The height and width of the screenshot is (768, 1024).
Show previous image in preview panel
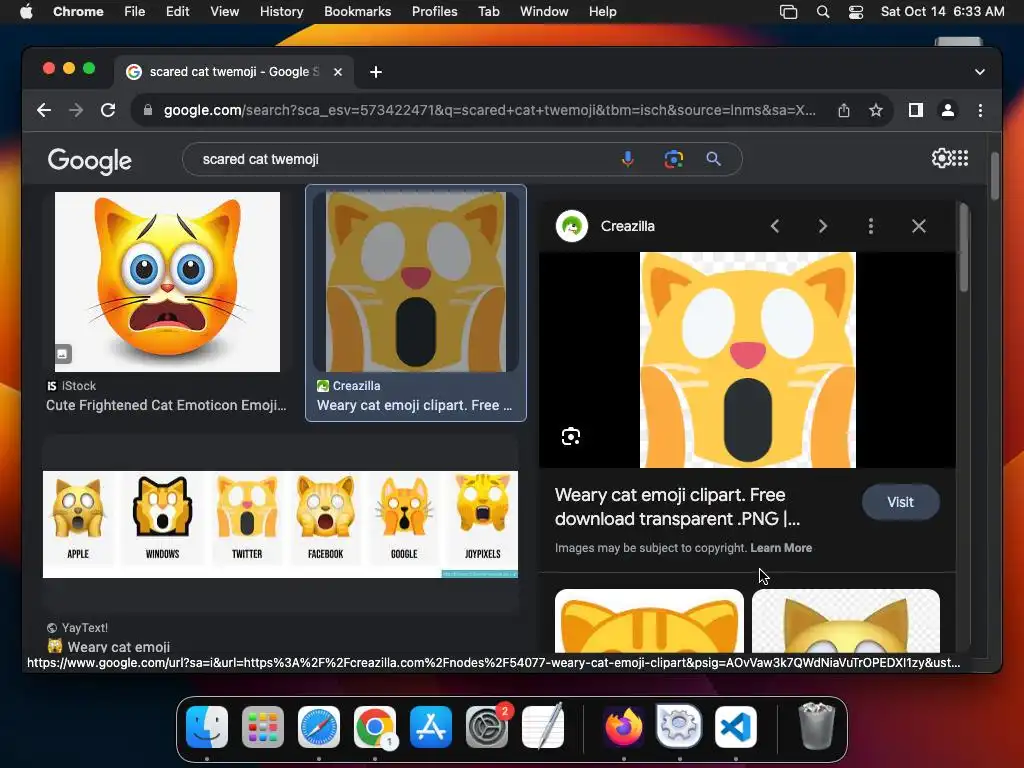(x=775, y=226)
